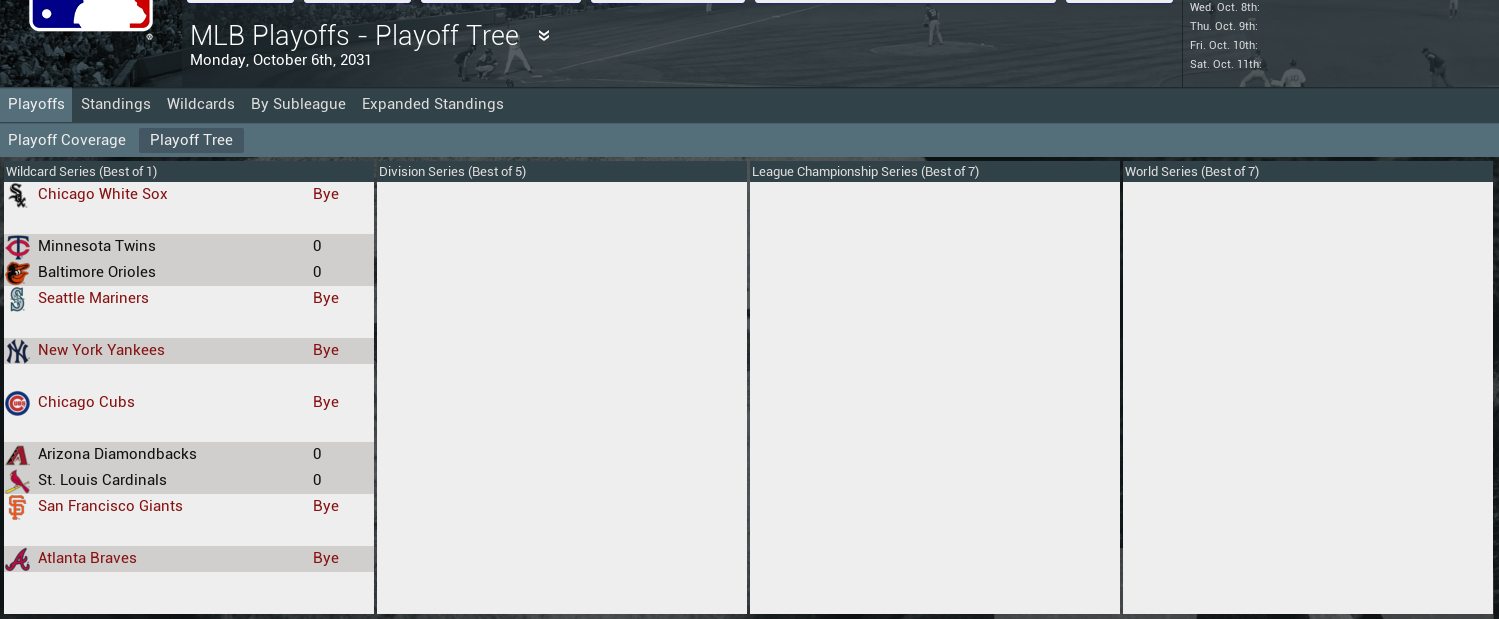Image resolution: width=1499 pixels, height=619 pixels.
Task: Click the Bye value for Atlanta Braves
Action: pyautogui.click(x=326, y=558)
